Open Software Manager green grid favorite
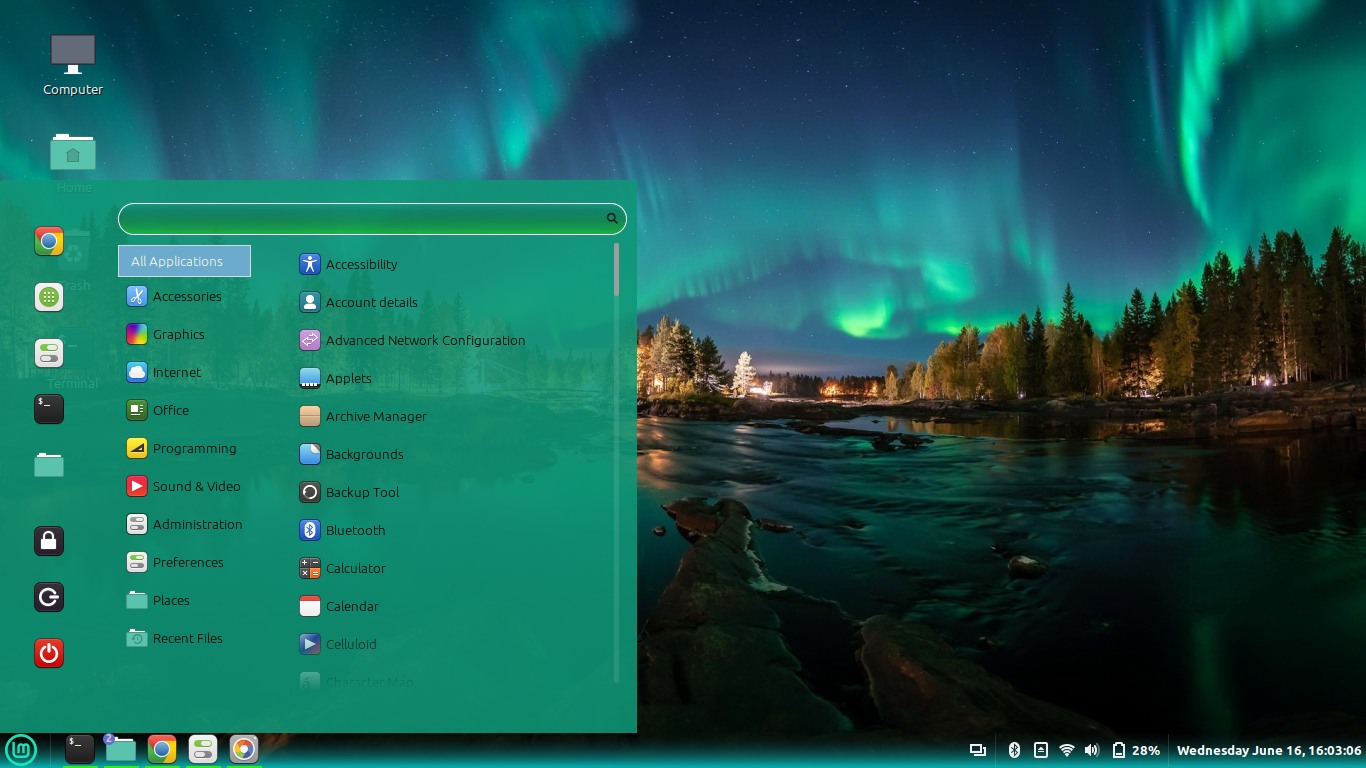1366x768 pixels. 49,297
